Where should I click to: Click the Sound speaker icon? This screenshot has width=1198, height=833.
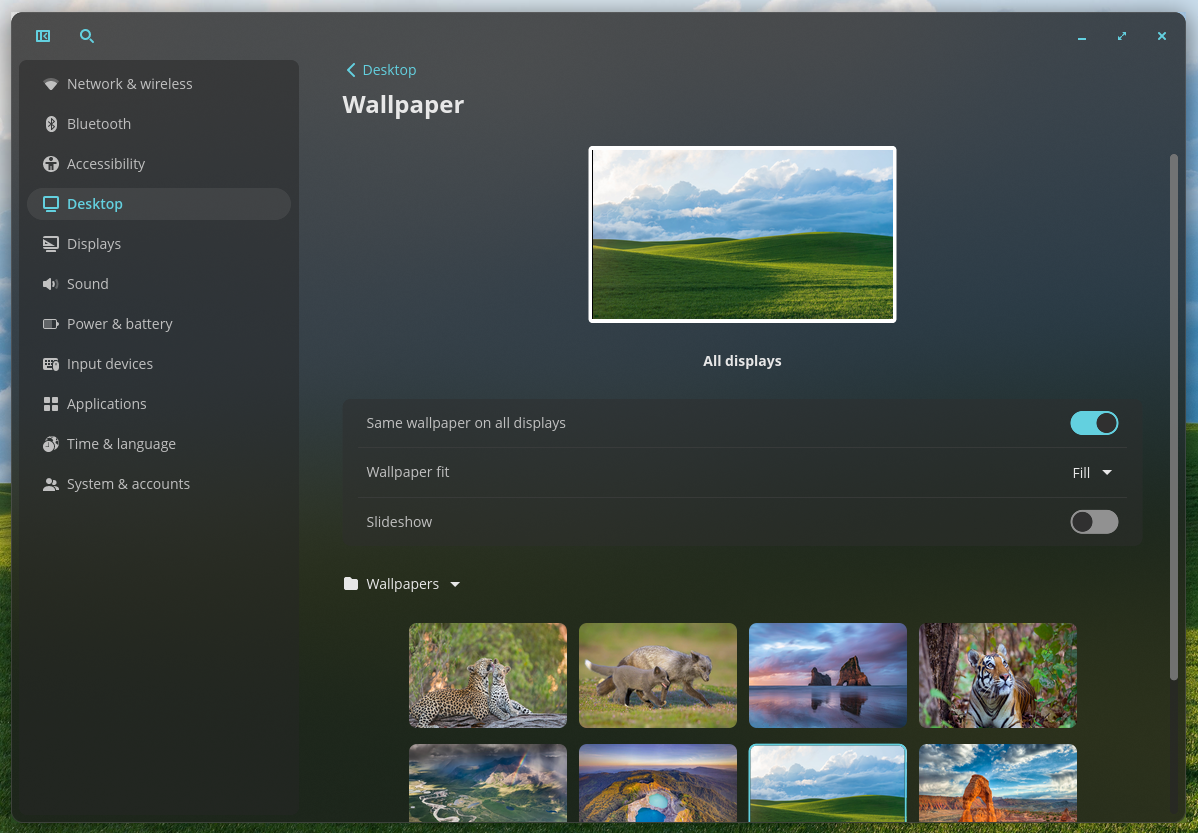51,284
